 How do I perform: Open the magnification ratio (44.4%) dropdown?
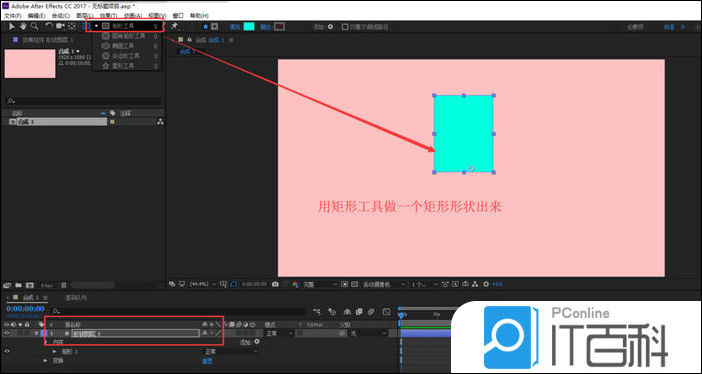203,284
